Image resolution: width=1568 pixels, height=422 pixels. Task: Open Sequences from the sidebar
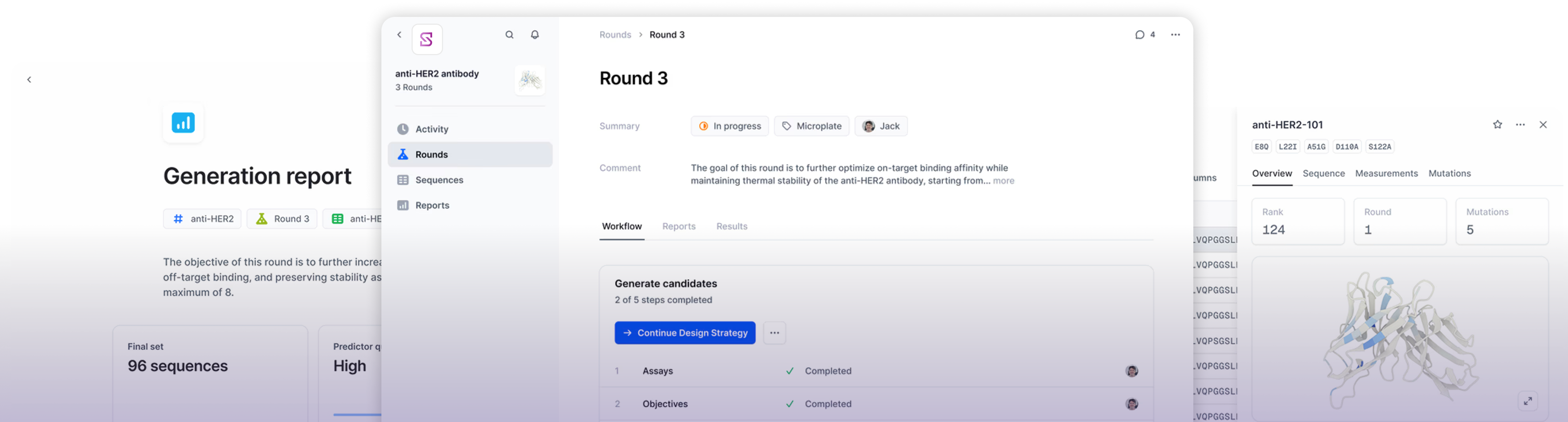(x=439, y=180)
